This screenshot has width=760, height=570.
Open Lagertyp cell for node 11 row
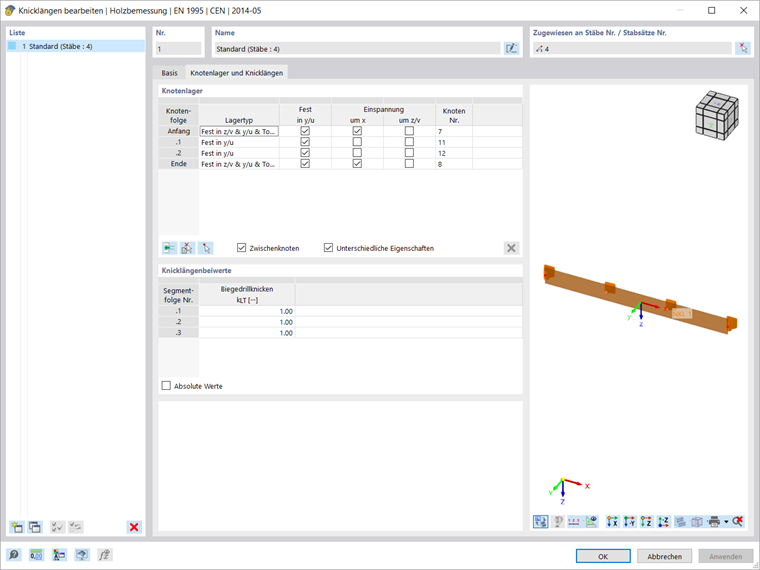click(239, 142)
